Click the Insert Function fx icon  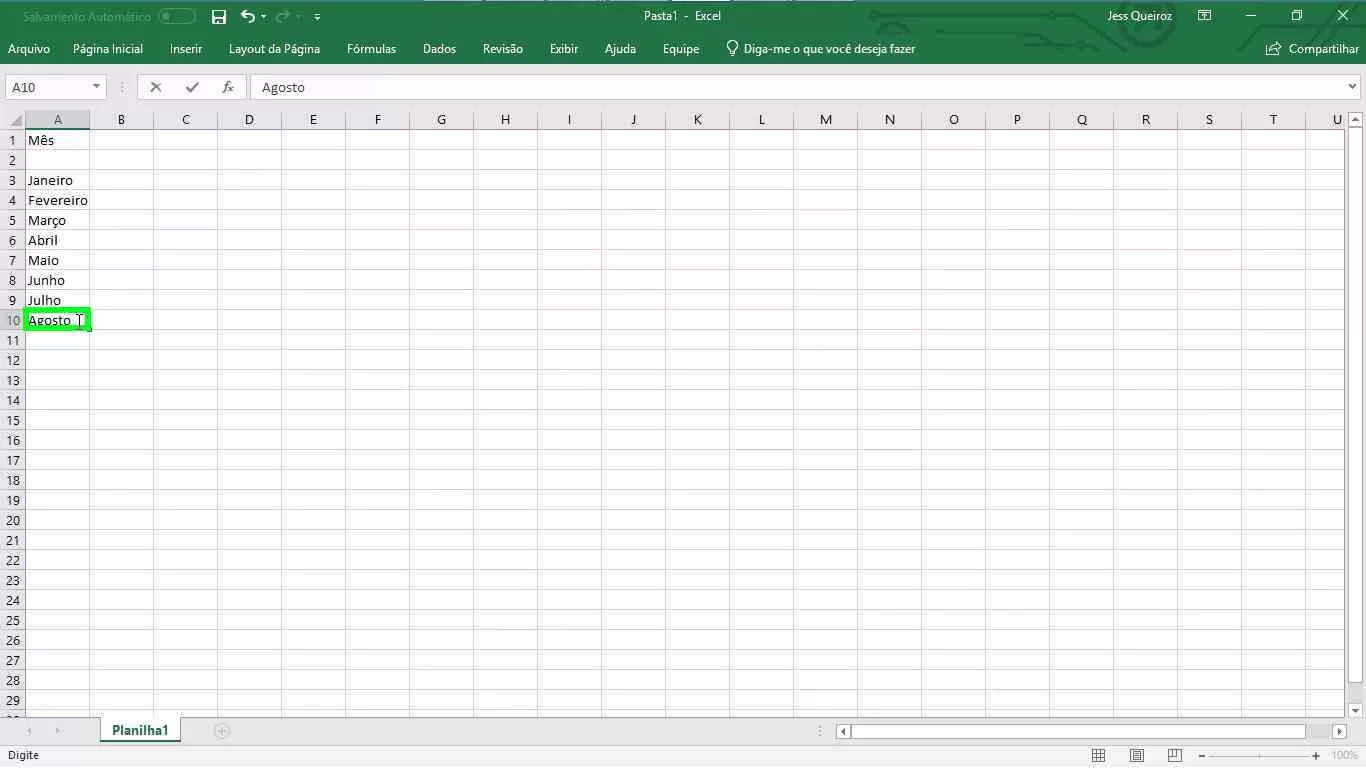click(228, 87)
